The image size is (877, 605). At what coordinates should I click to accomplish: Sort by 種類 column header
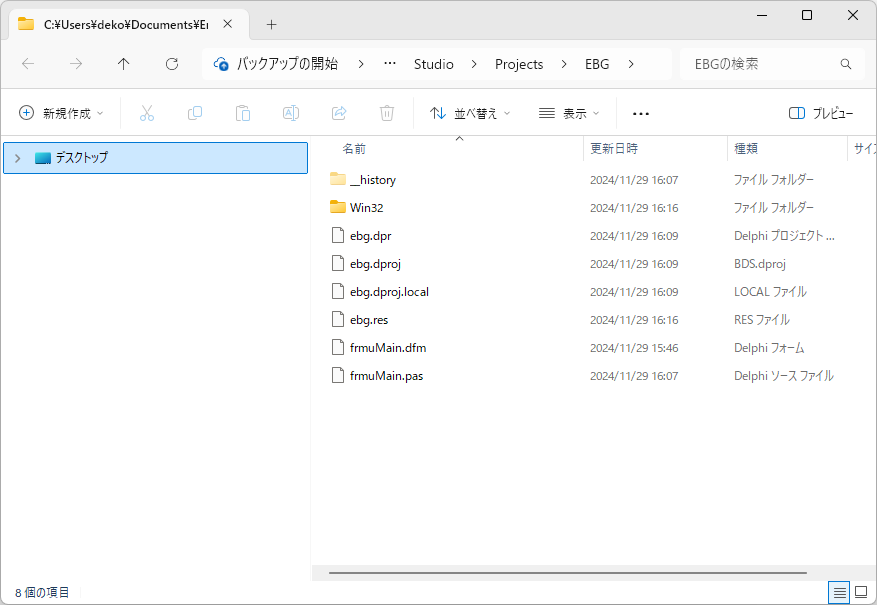[x=746, y=149]
